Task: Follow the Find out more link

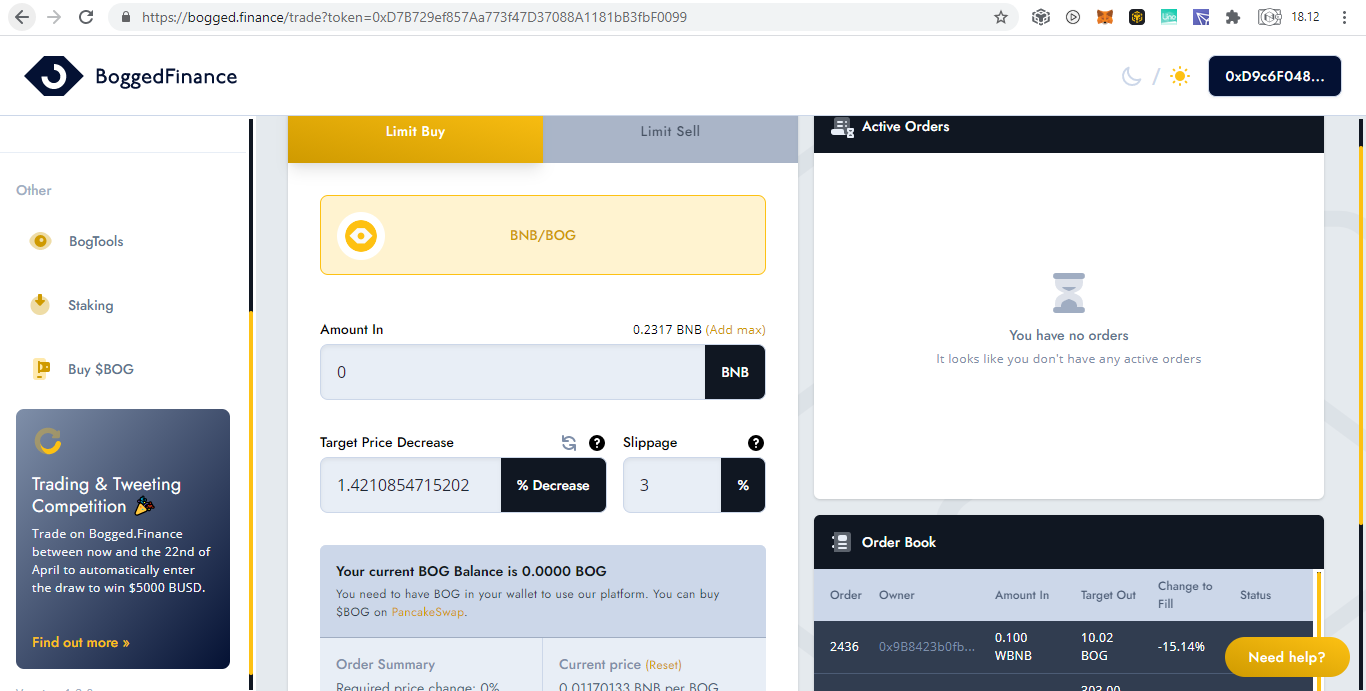Action: [81, 642]
